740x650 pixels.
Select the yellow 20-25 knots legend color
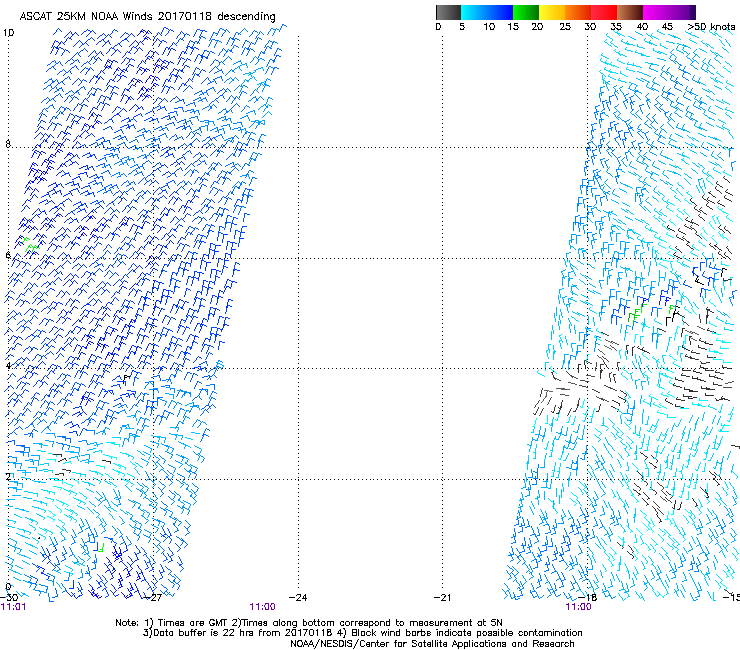[x=552, y=12]
